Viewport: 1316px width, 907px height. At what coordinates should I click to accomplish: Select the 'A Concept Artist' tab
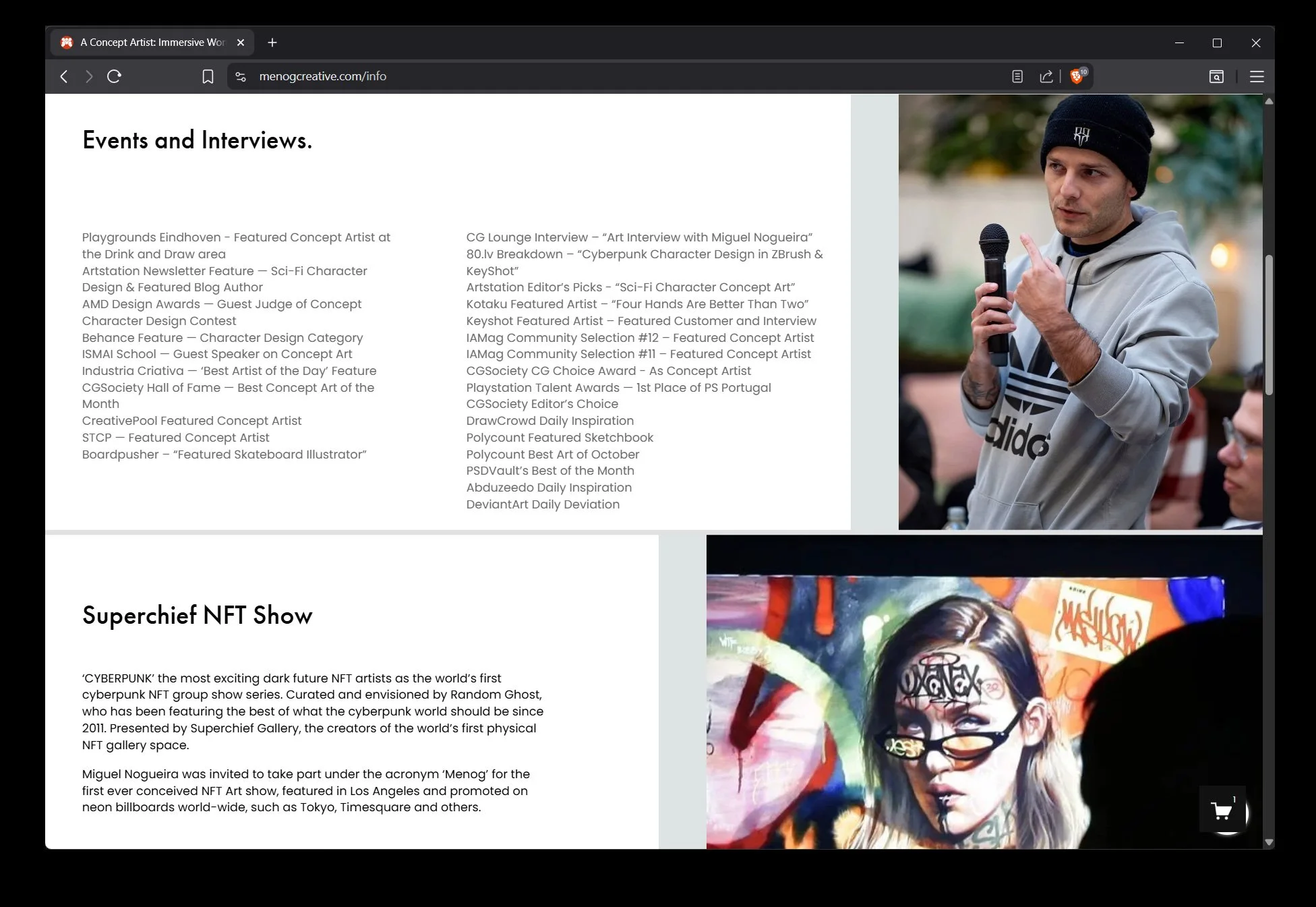(152, 42)
